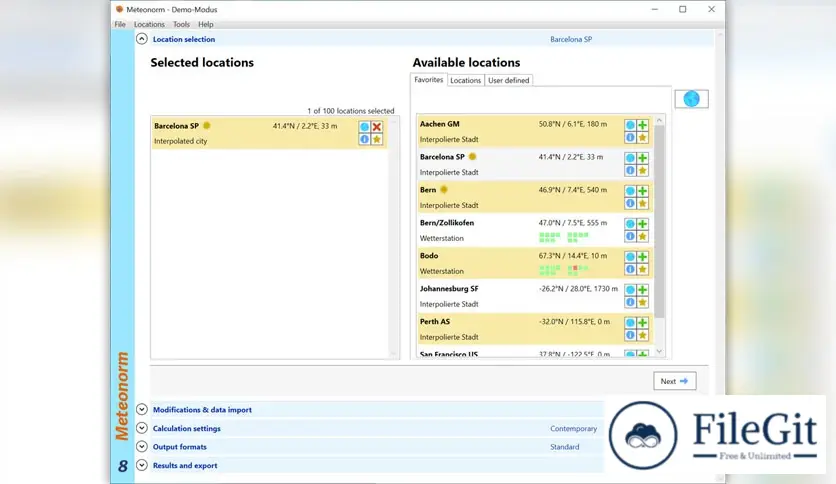Click the map globe icon for Bodo
This screenshot has width=836, height=484.
tap(630, 257)
